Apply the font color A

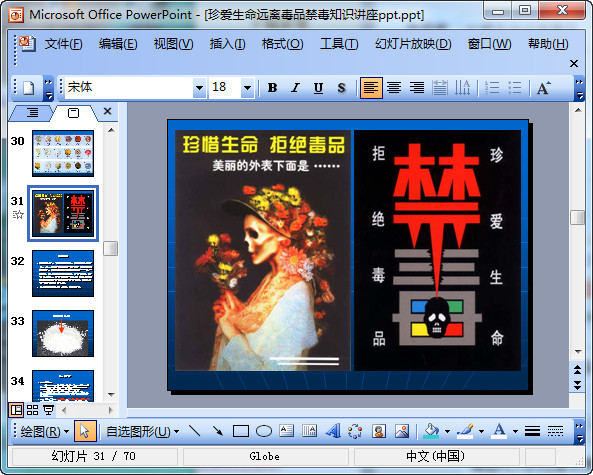pyautogui.click(x=499, y=431)
